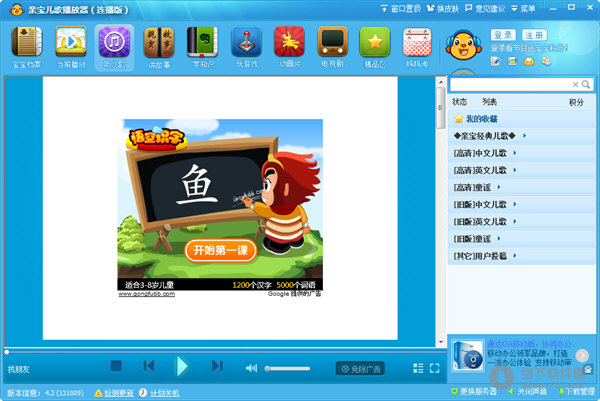The width and height of the screenshot is (600, 401).
Task: Click the content area vertical scrollbar thumb
Action: click(x=440, y=108)
